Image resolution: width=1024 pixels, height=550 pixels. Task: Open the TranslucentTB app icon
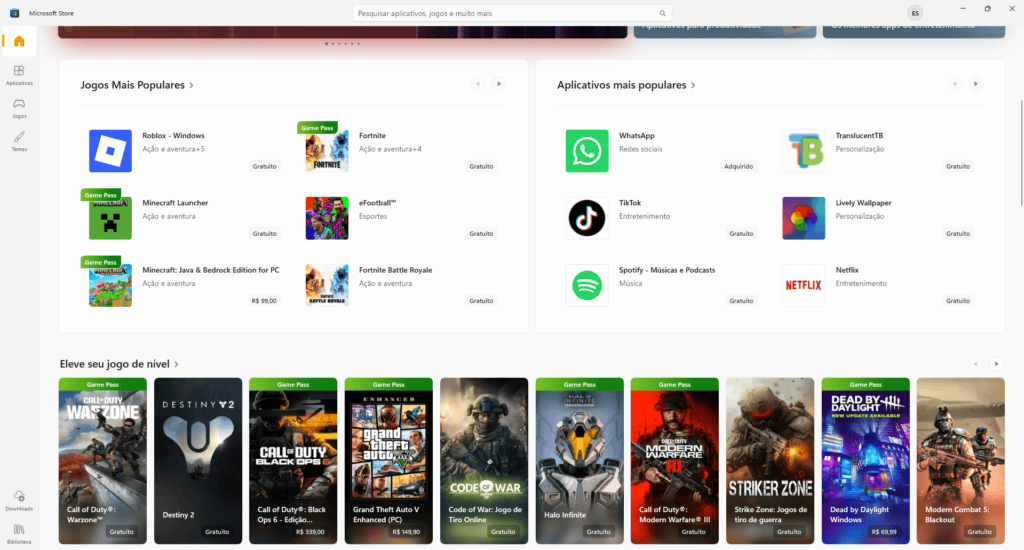pyautogui.click(x=803, y=151)
